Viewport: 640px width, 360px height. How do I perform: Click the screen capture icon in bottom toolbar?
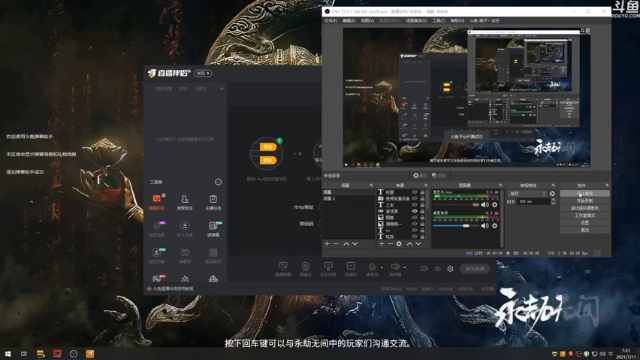(x=282, y=269)
